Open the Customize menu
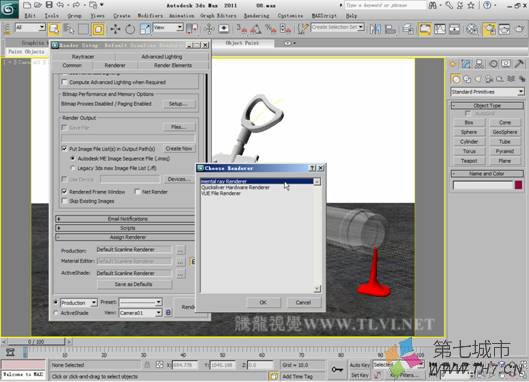The image size is (529, 382). click(x=290, y=16)
